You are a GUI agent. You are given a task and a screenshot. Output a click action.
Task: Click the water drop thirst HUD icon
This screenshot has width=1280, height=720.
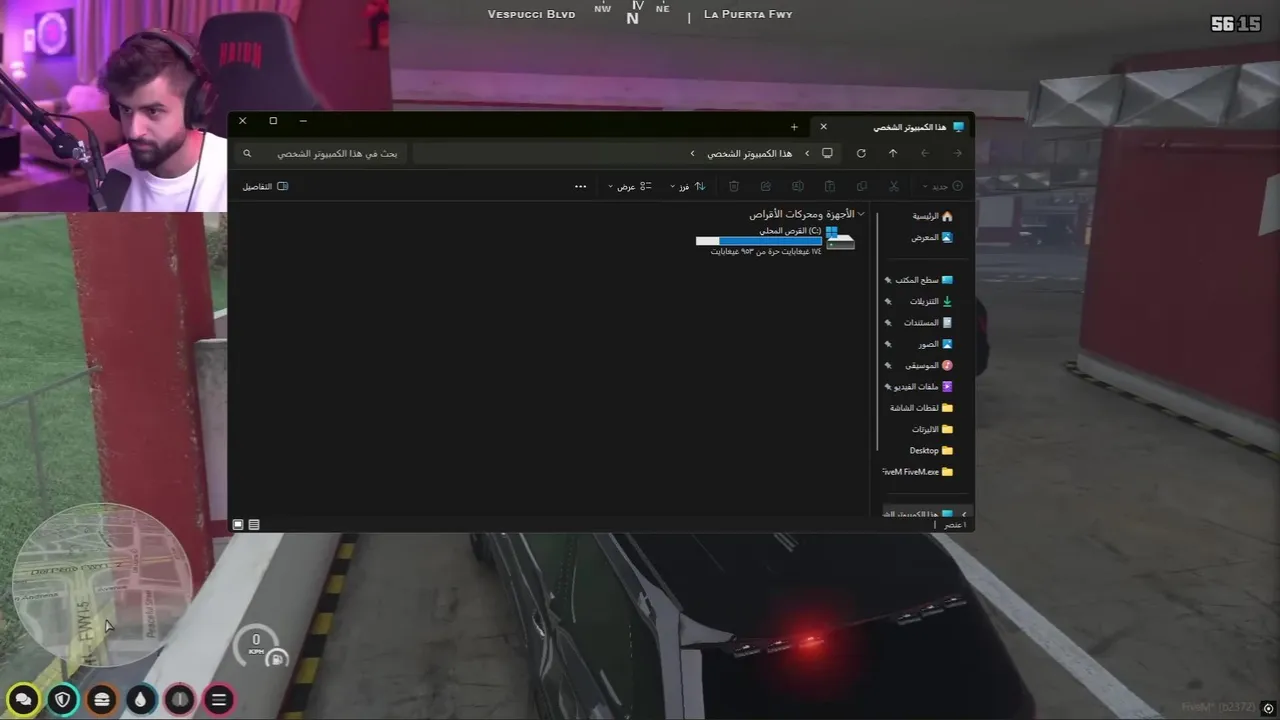click(141, 699)
